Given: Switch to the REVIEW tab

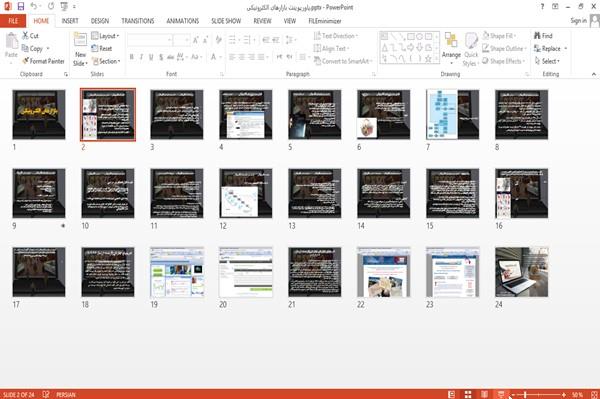Looking at the screenshot, I should 262,21.
